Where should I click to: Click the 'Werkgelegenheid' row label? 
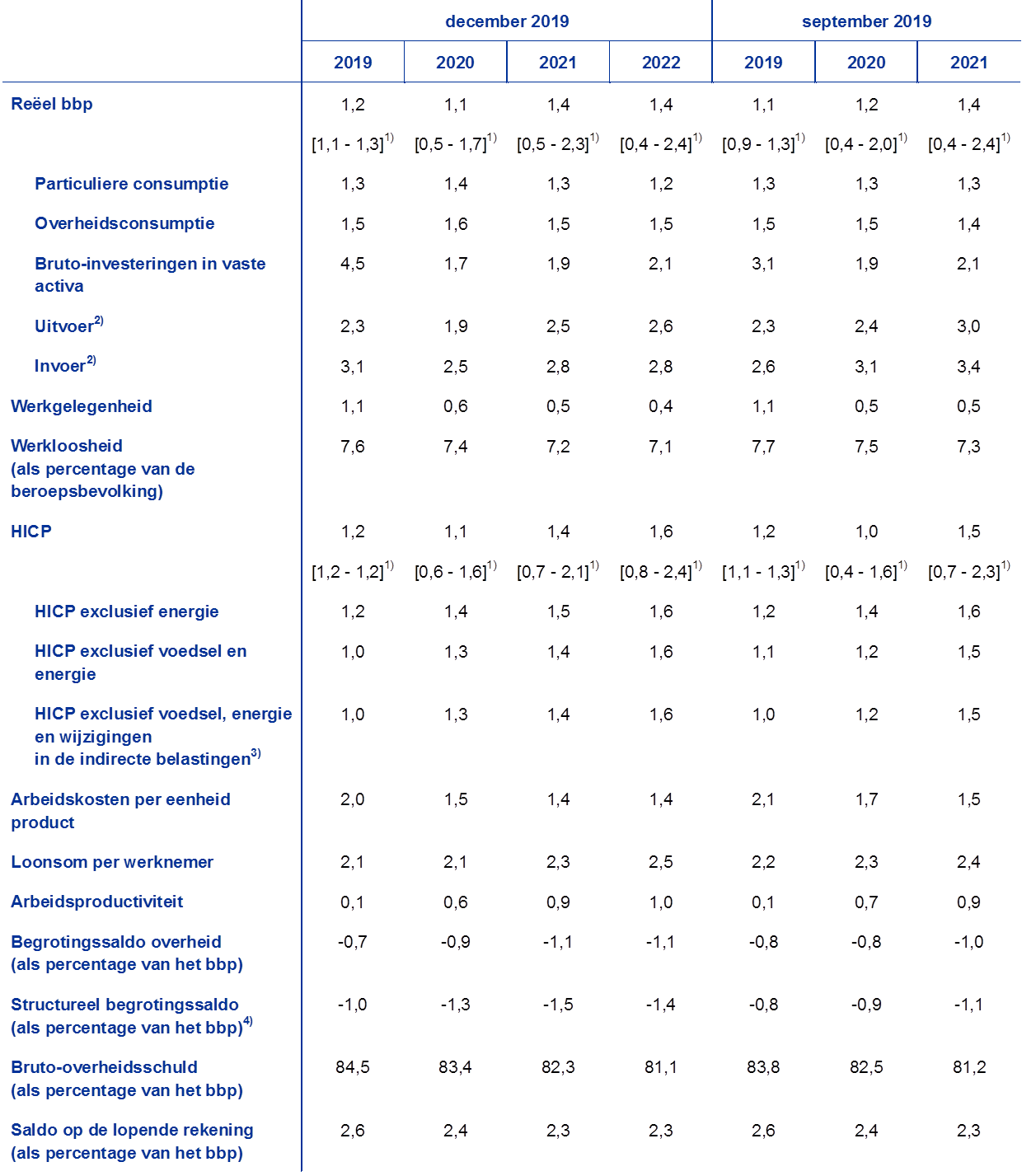(x=82, y=406)
